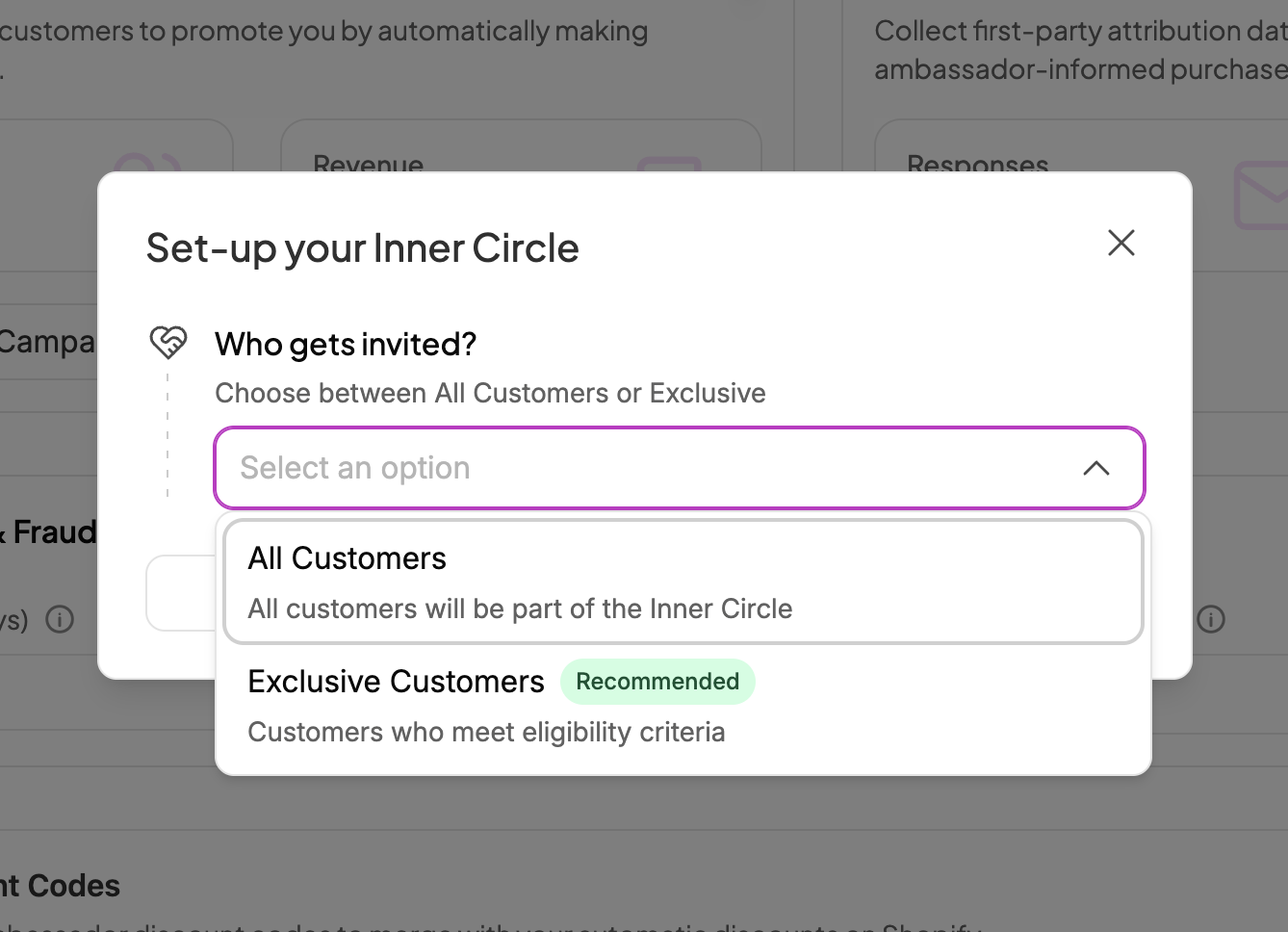Image resolution: width=1288 pixels, height=932 pixels.
Task: Click the Set-up your Inner Circle title
Action: 362,248
